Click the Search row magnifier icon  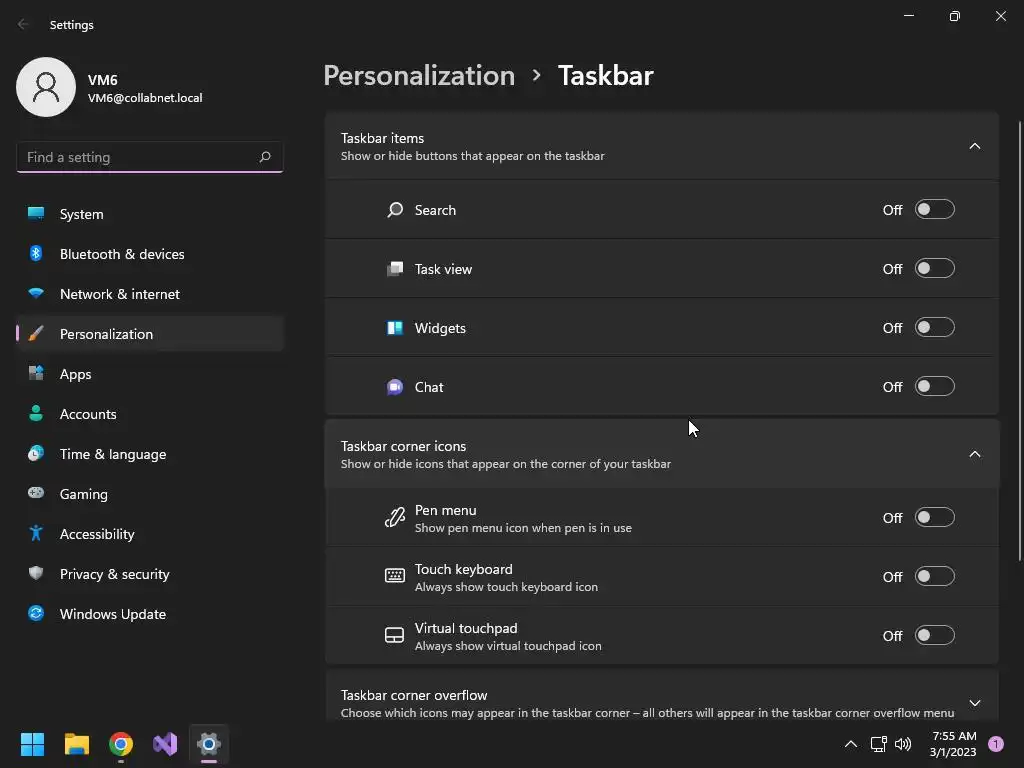[395, 210]
